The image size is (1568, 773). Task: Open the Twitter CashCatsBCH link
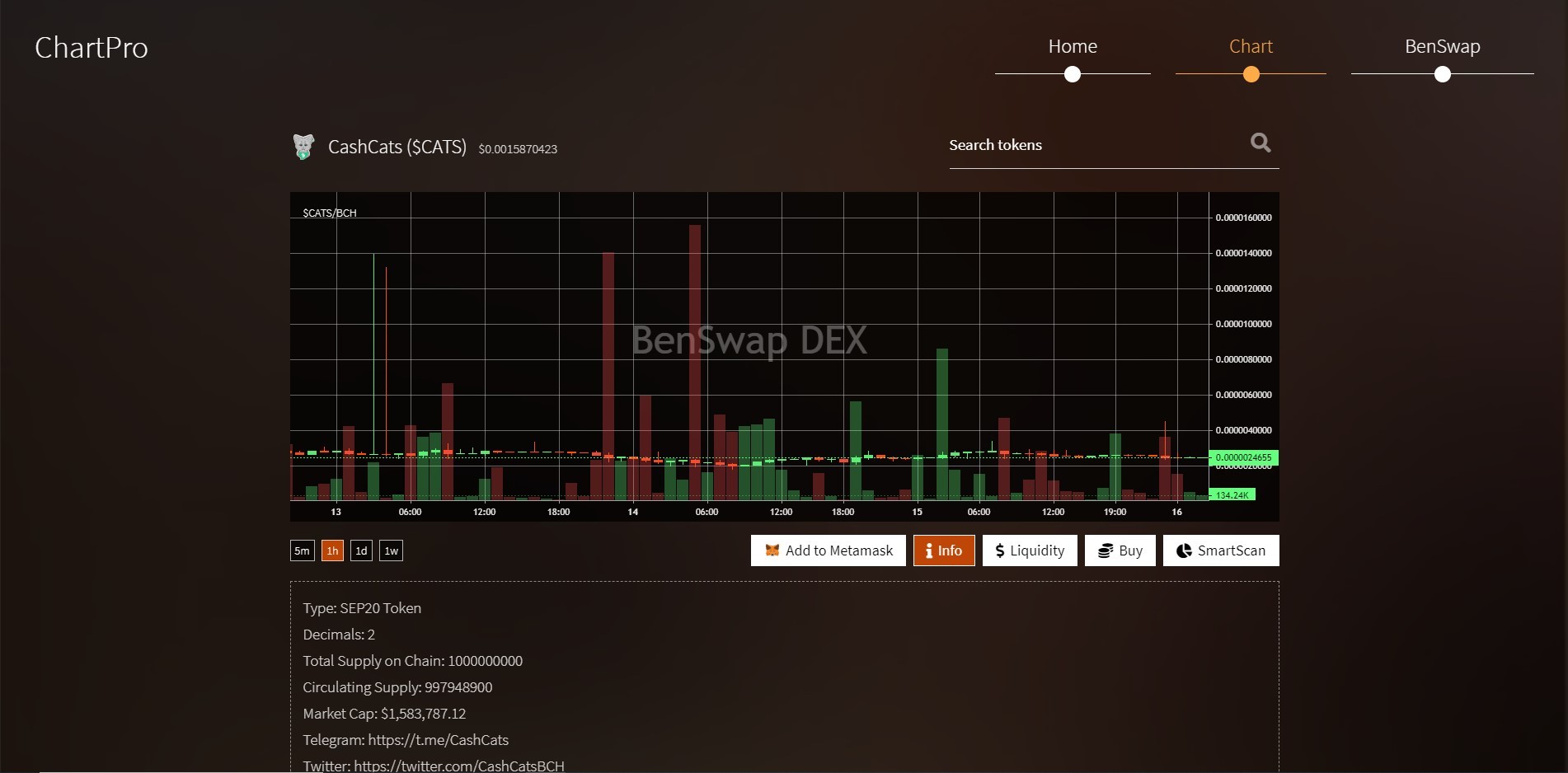tap(459, 766)
